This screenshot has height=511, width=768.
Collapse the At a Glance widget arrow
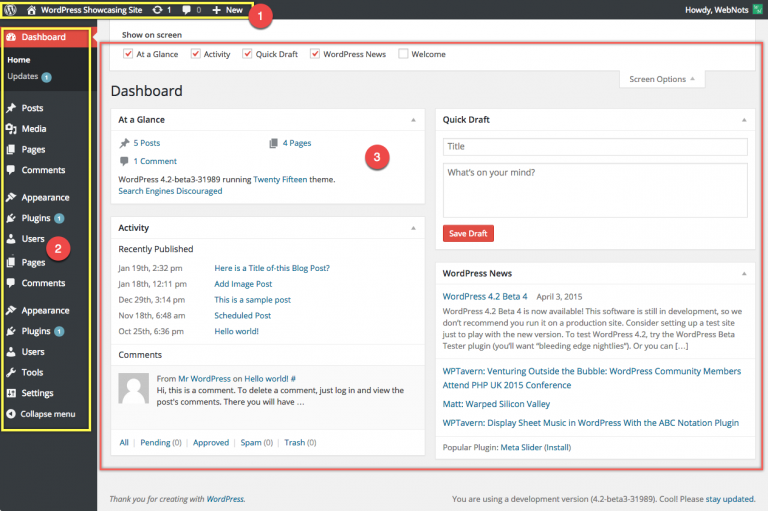[413, 120]
